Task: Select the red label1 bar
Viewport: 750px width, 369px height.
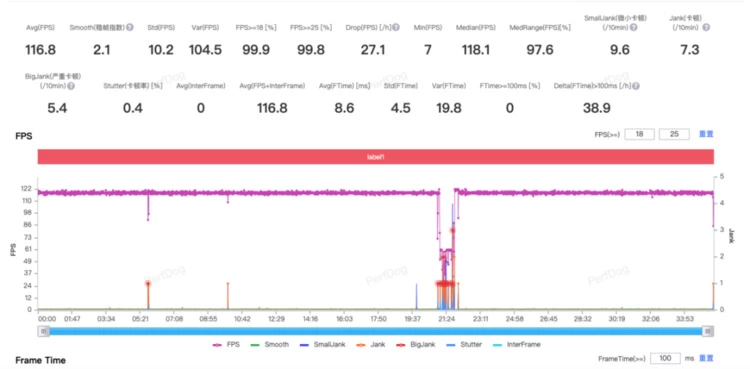Action: (375, 157)
